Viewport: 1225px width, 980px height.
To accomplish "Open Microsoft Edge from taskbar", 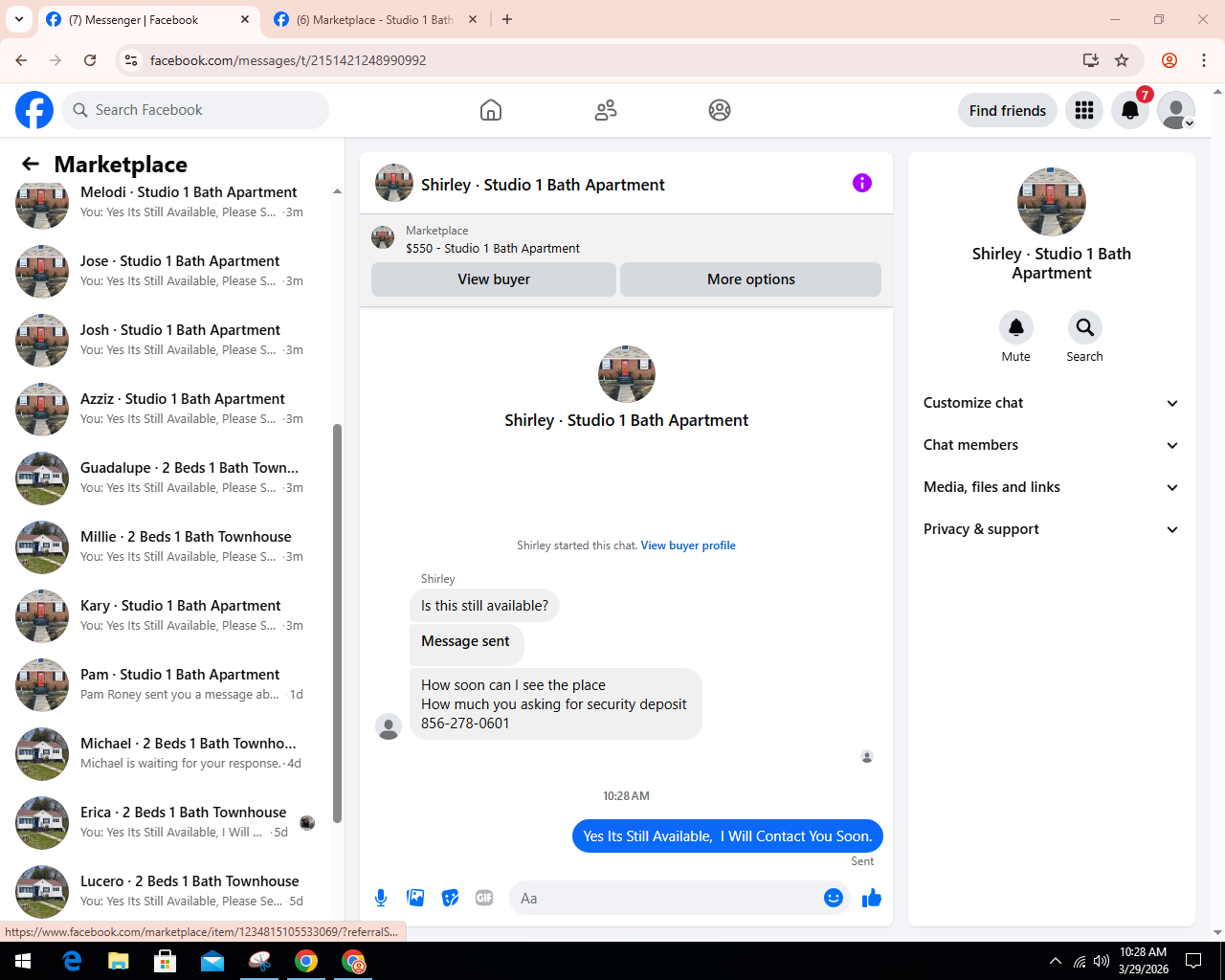I will (x=72, y=961).
